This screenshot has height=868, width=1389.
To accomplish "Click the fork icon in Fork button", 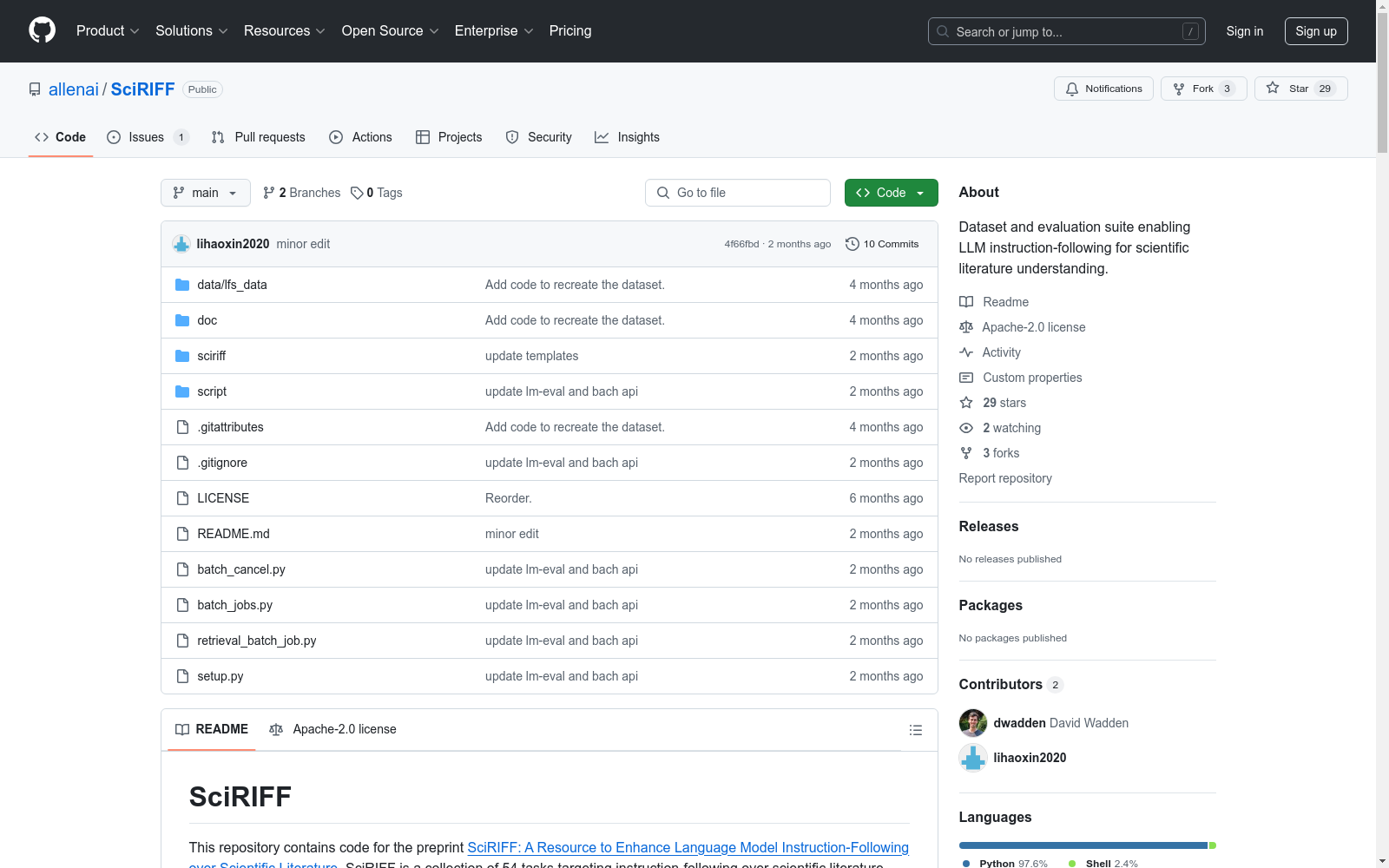I will [1179, 89].
